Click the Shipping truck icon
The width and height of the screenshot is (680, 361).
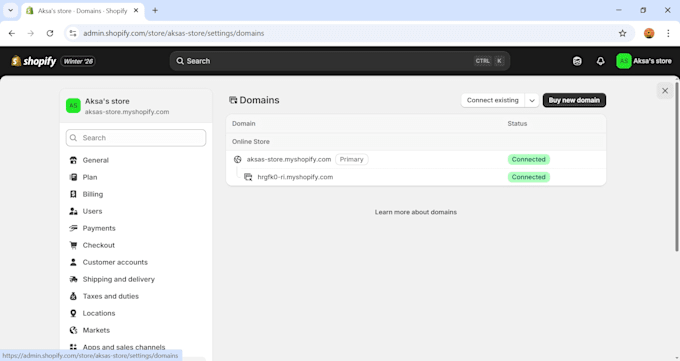[73, 279]
